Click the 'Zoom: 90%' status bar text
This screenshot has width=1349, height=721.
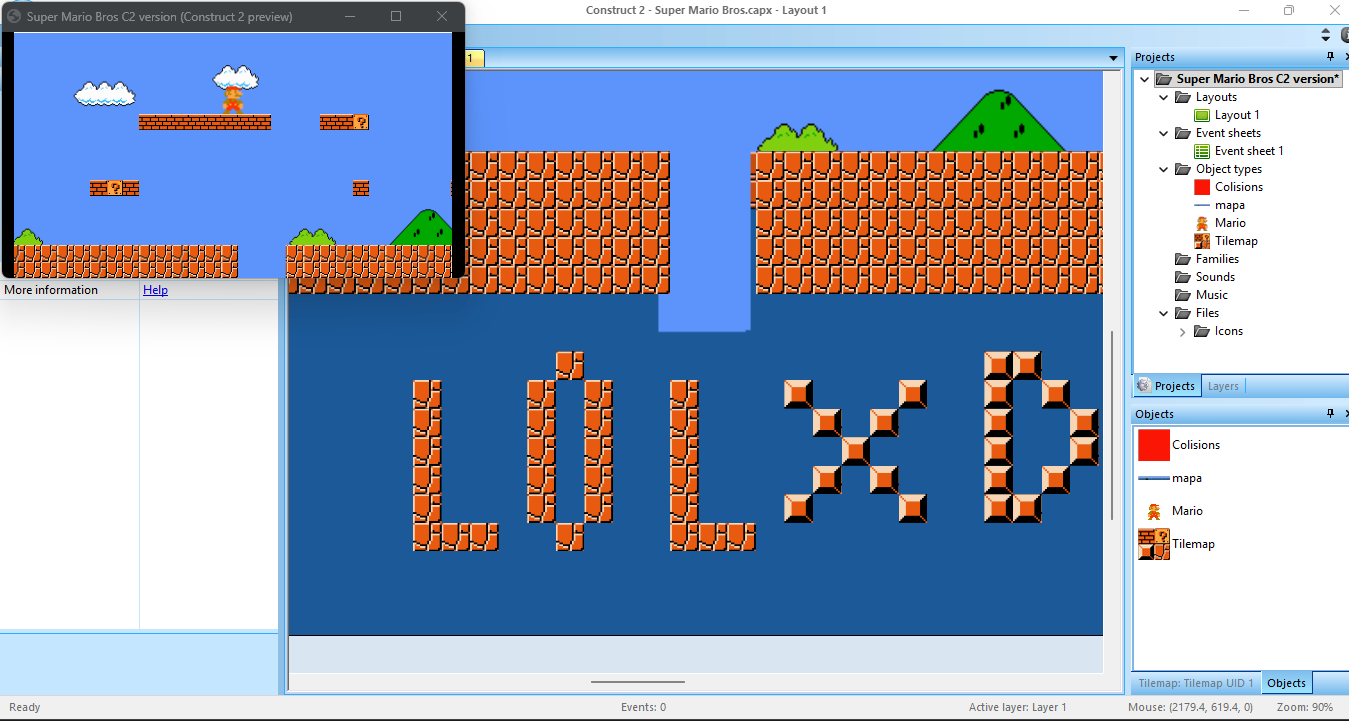pos(1304,707)
